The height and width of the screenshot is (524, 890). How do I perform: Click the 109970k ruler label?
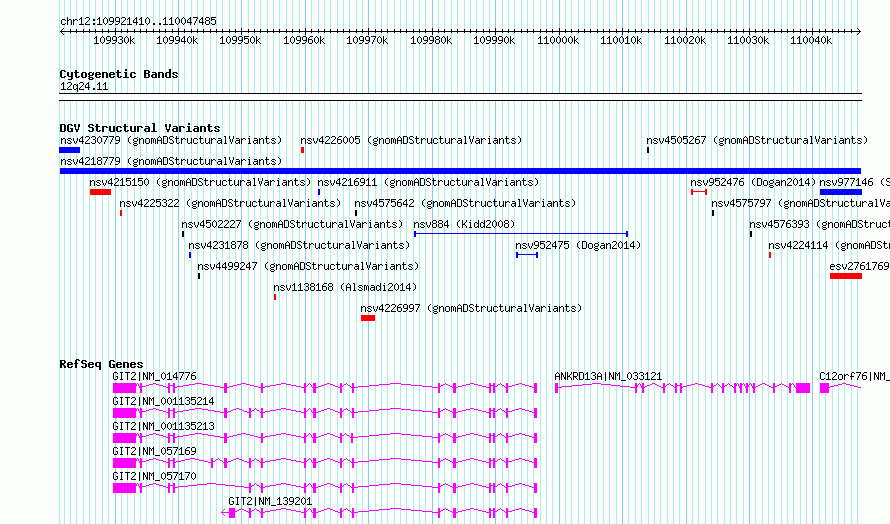367,40
